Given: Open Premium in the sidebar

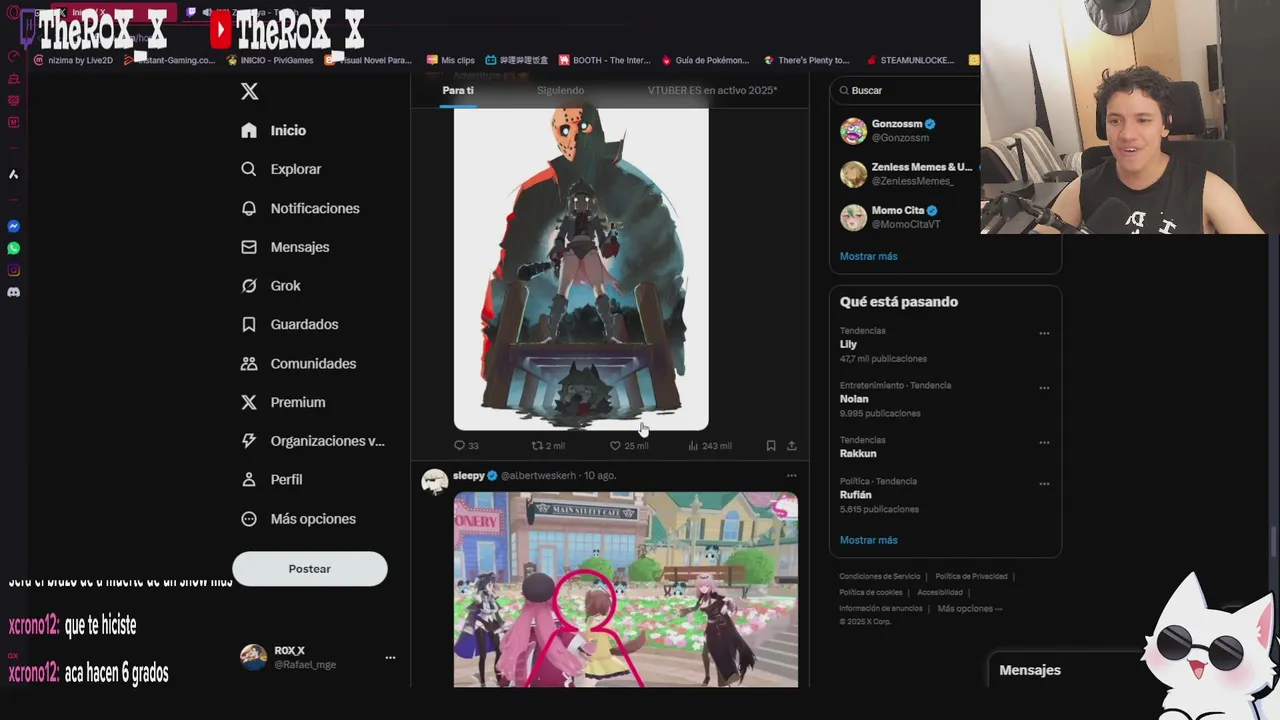Looking at the screenshot, I should 283,402.
